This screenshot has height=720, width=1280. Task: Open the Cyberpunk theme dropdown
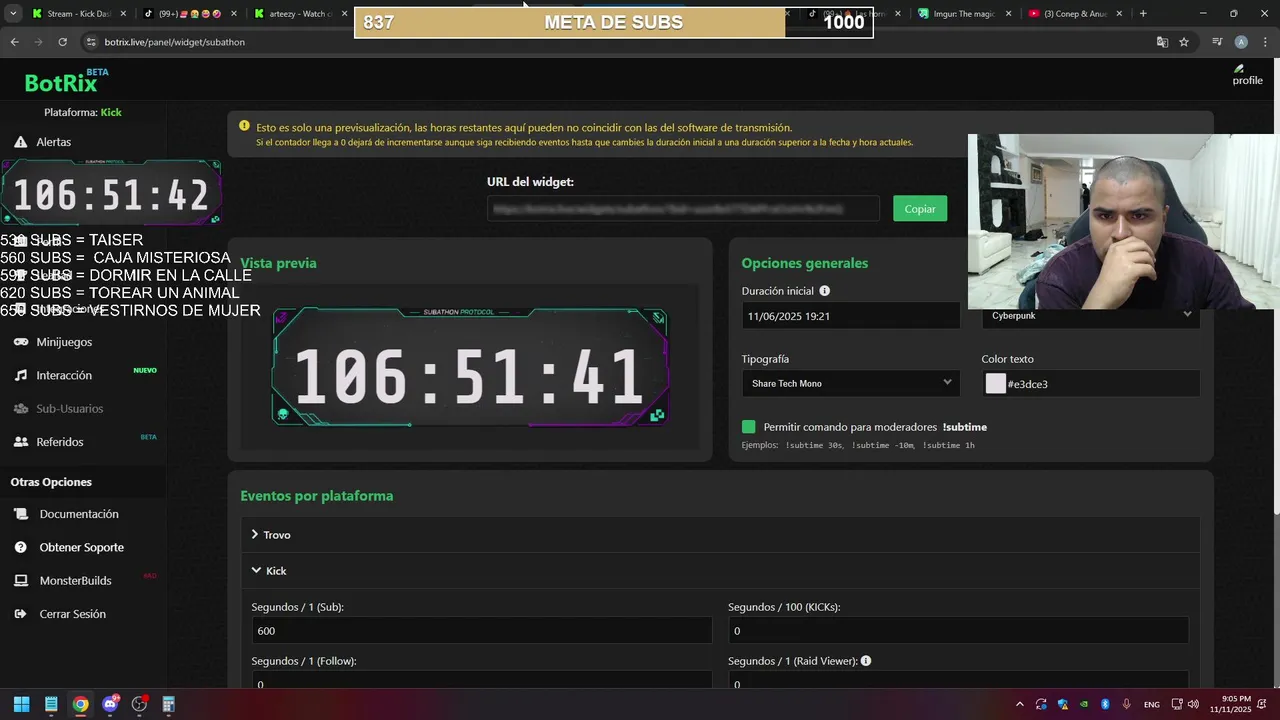pos(1091,316)
